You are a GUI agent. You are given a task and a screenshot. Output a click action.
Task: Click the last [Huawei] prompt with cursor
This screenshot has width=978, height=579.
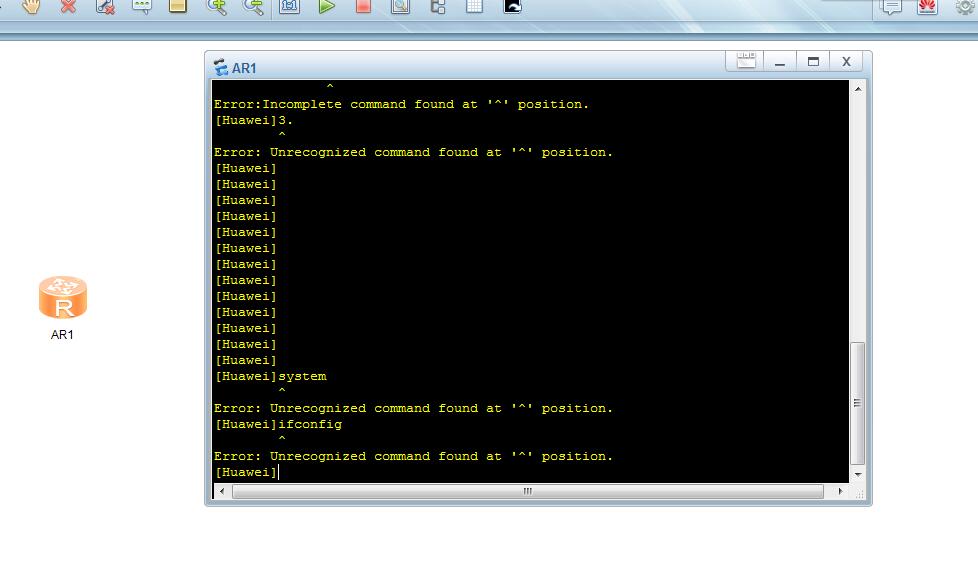246,472
